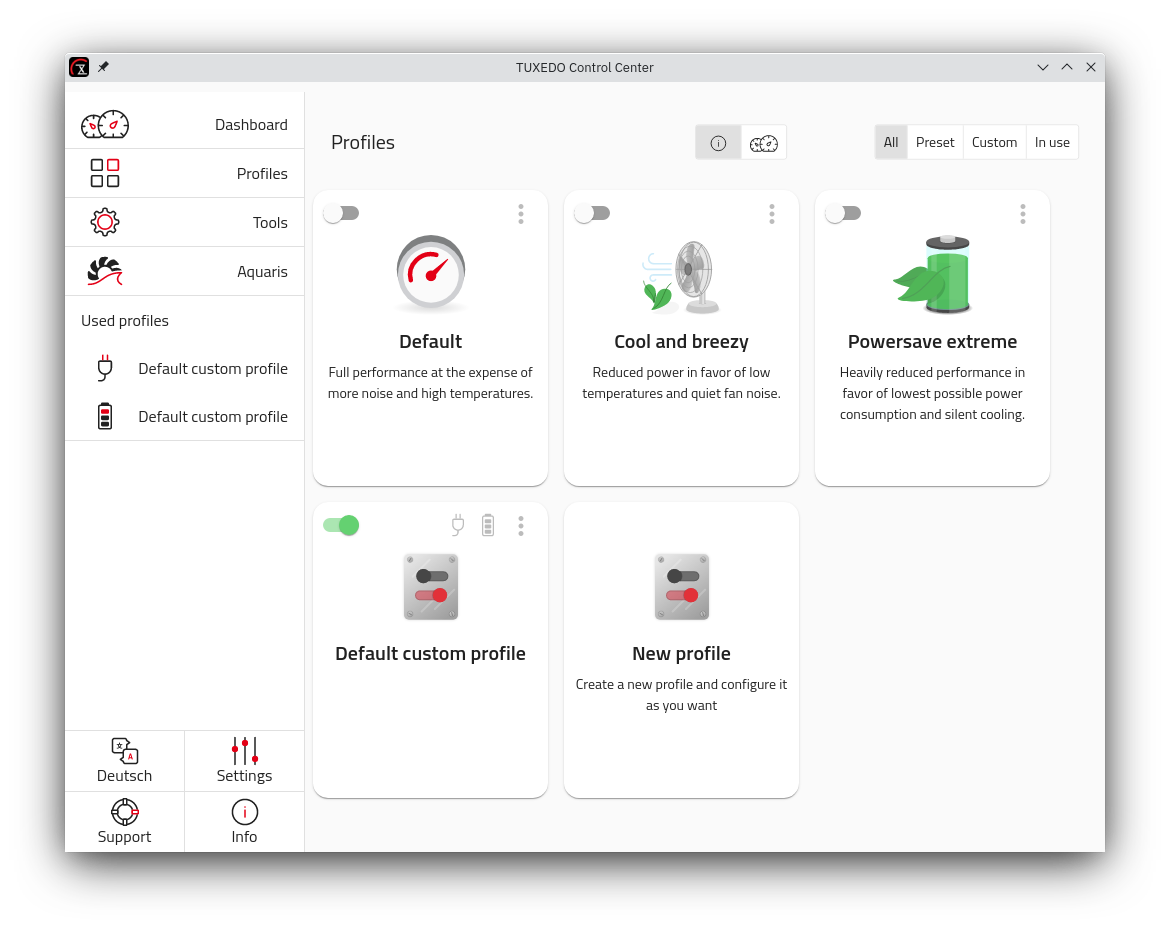This screenshot has width=1170, height=929.
Task: Click the Powersave extreme title
Action: click(932, 342)
